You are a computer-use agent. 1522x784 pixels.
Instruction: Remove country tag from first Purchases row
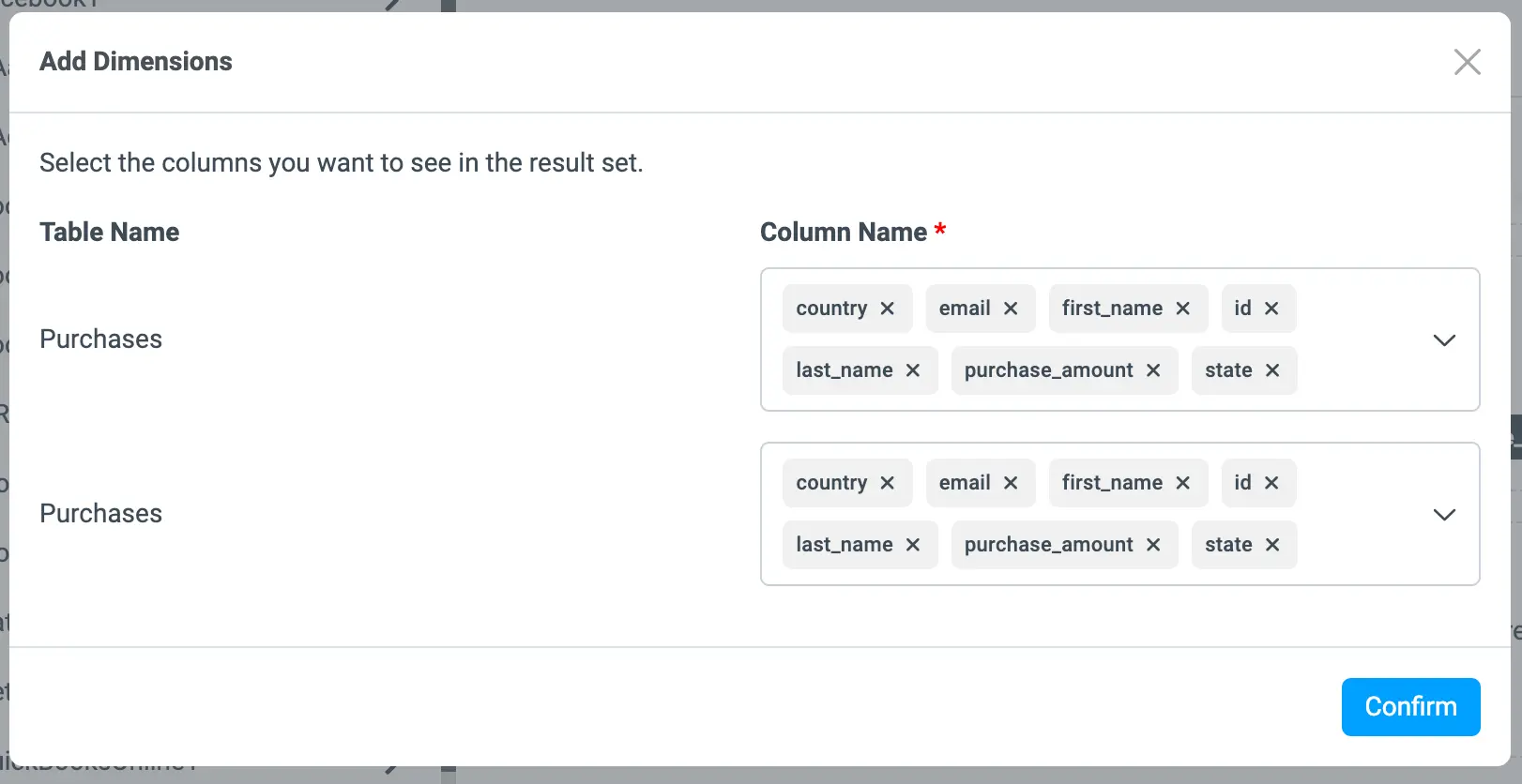pyautogui.click(x=887, y=309)
